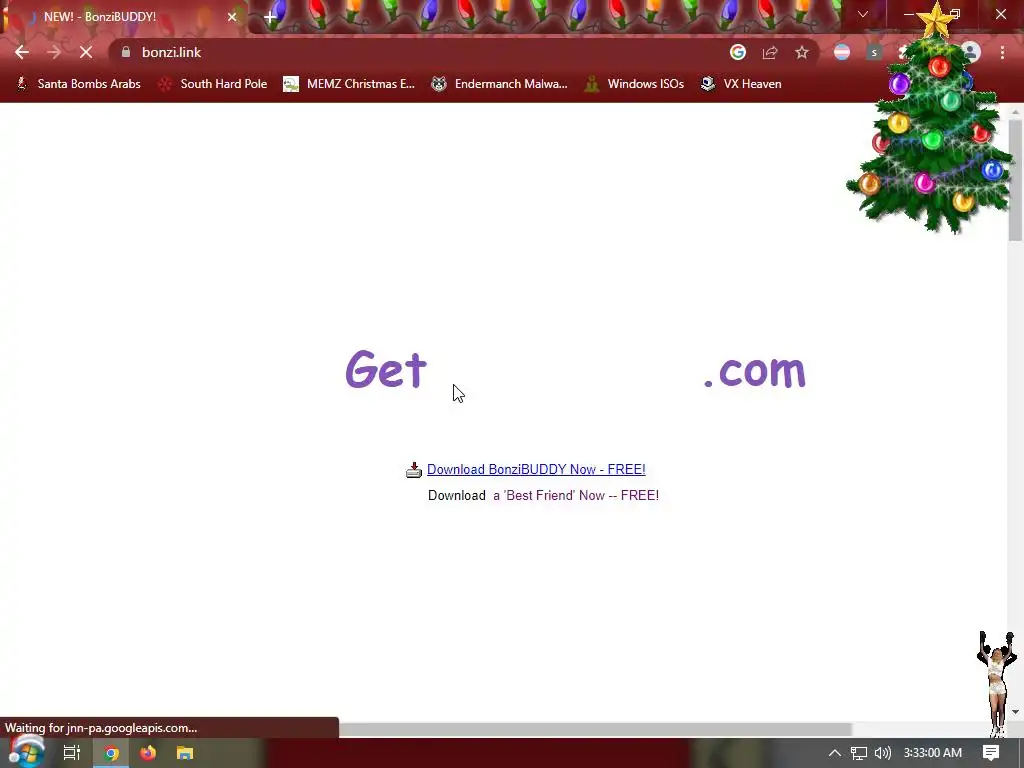Open the Windows Start button

25,752
